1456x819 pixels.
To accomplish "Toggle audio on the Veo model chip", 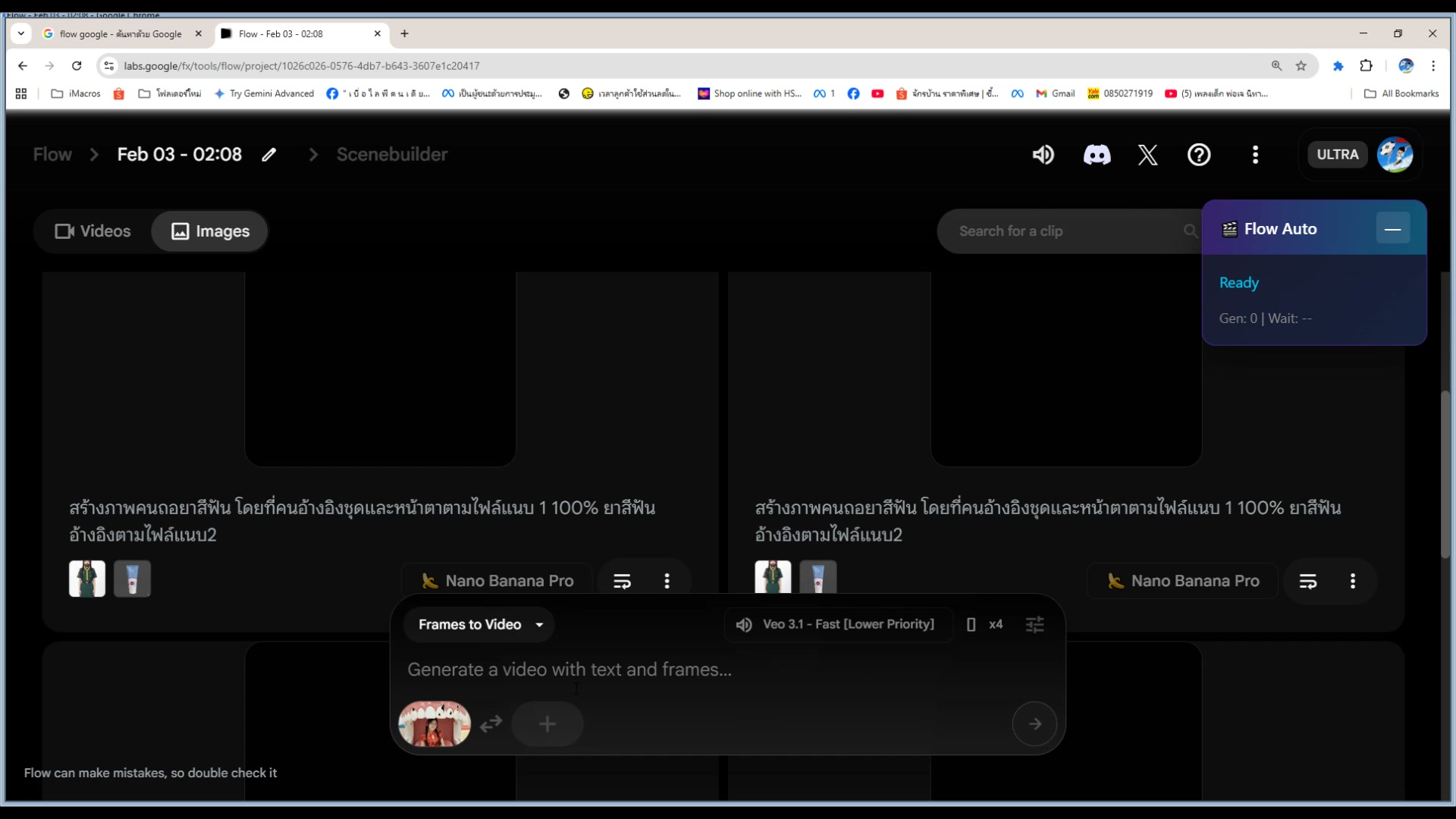I will 744,624.
